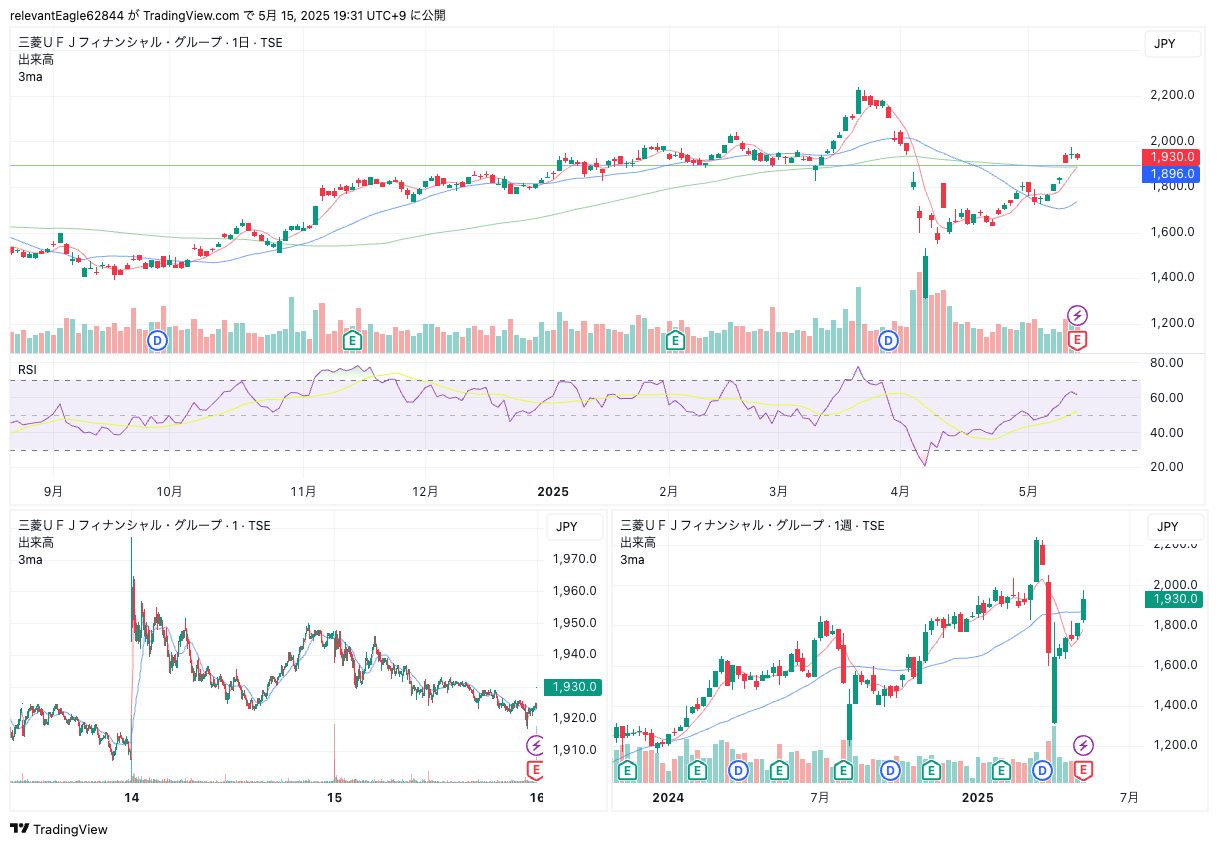Click the 9月 label on daily time axis
This screenshot has height=846, width=1218.
54,491
